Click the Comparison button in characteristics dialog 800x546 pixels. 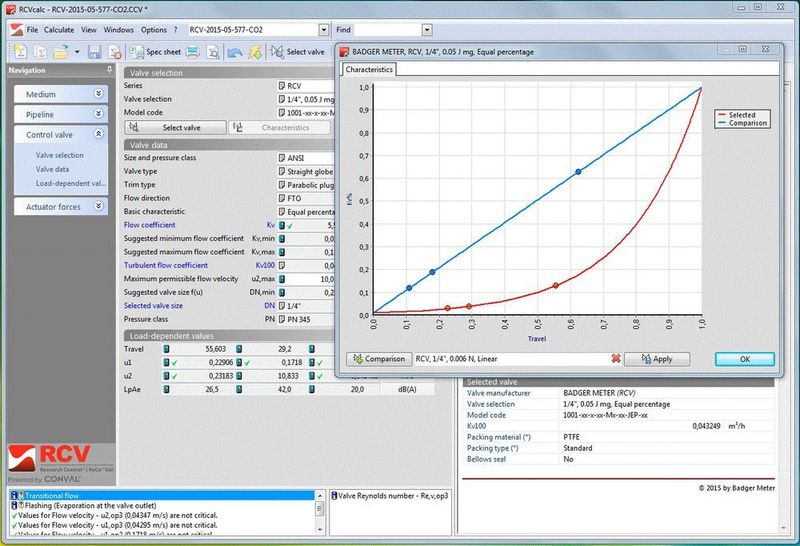[x=379, y=359]
